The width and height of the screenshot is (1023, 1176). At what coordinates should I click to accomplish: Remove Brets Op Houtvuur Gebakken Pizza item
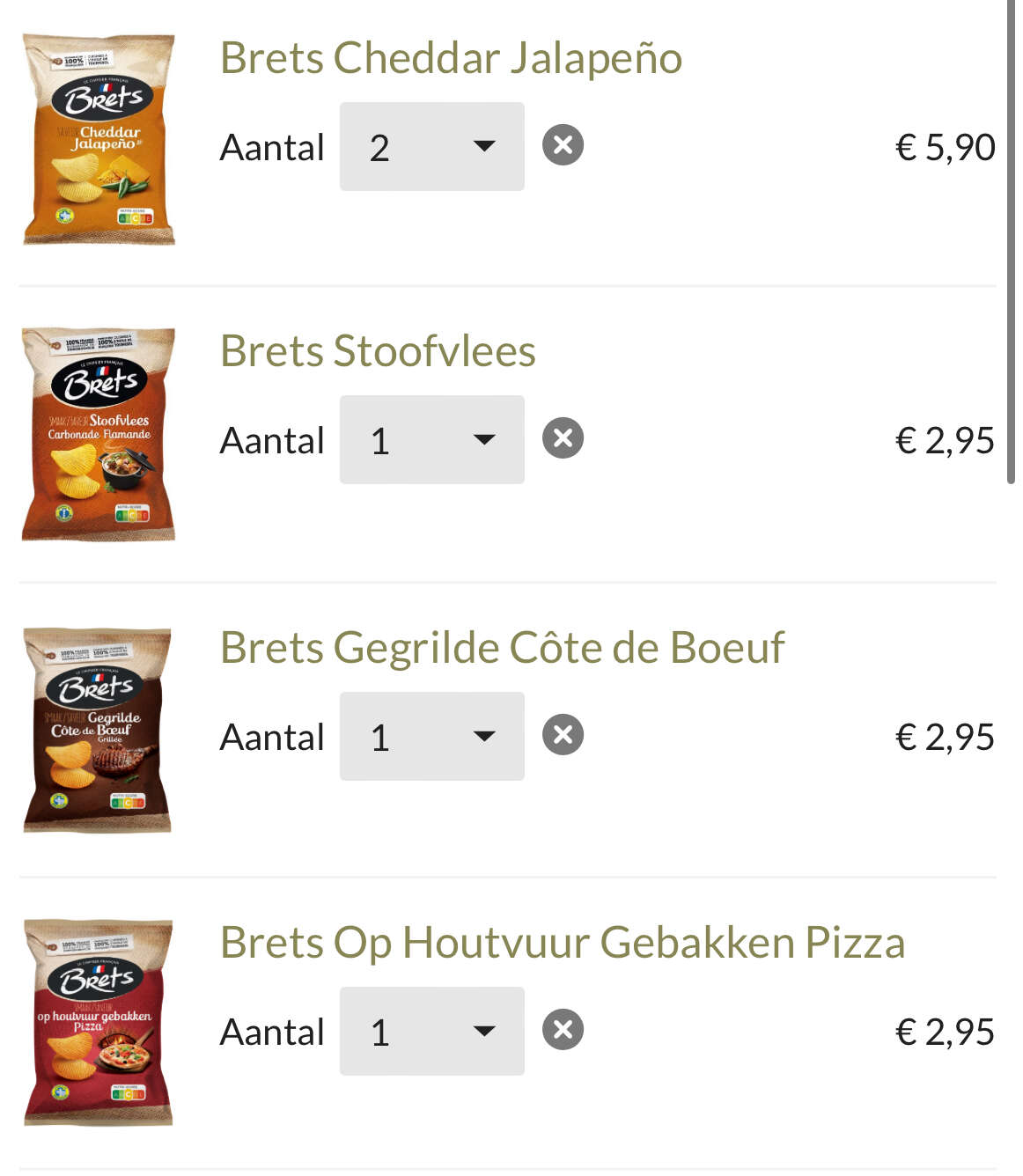(x=563, y=1030)
